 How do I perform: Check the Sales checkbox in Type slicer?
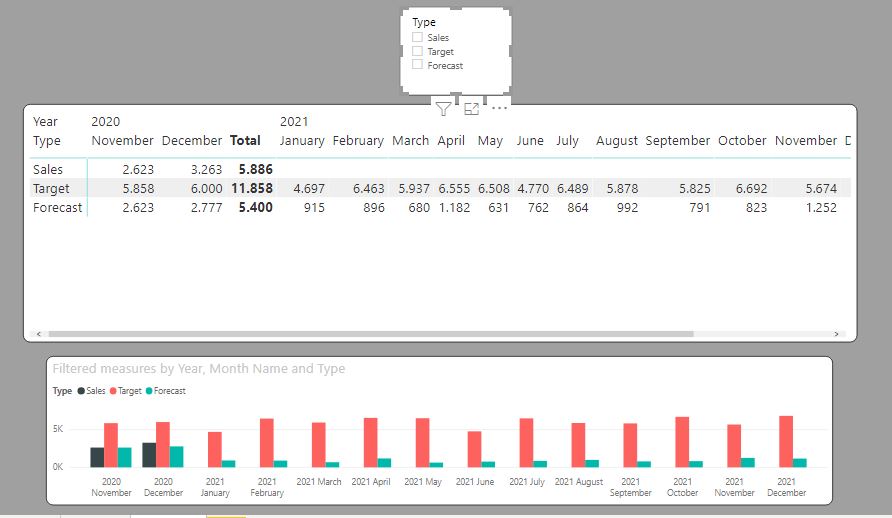[418, 38]
